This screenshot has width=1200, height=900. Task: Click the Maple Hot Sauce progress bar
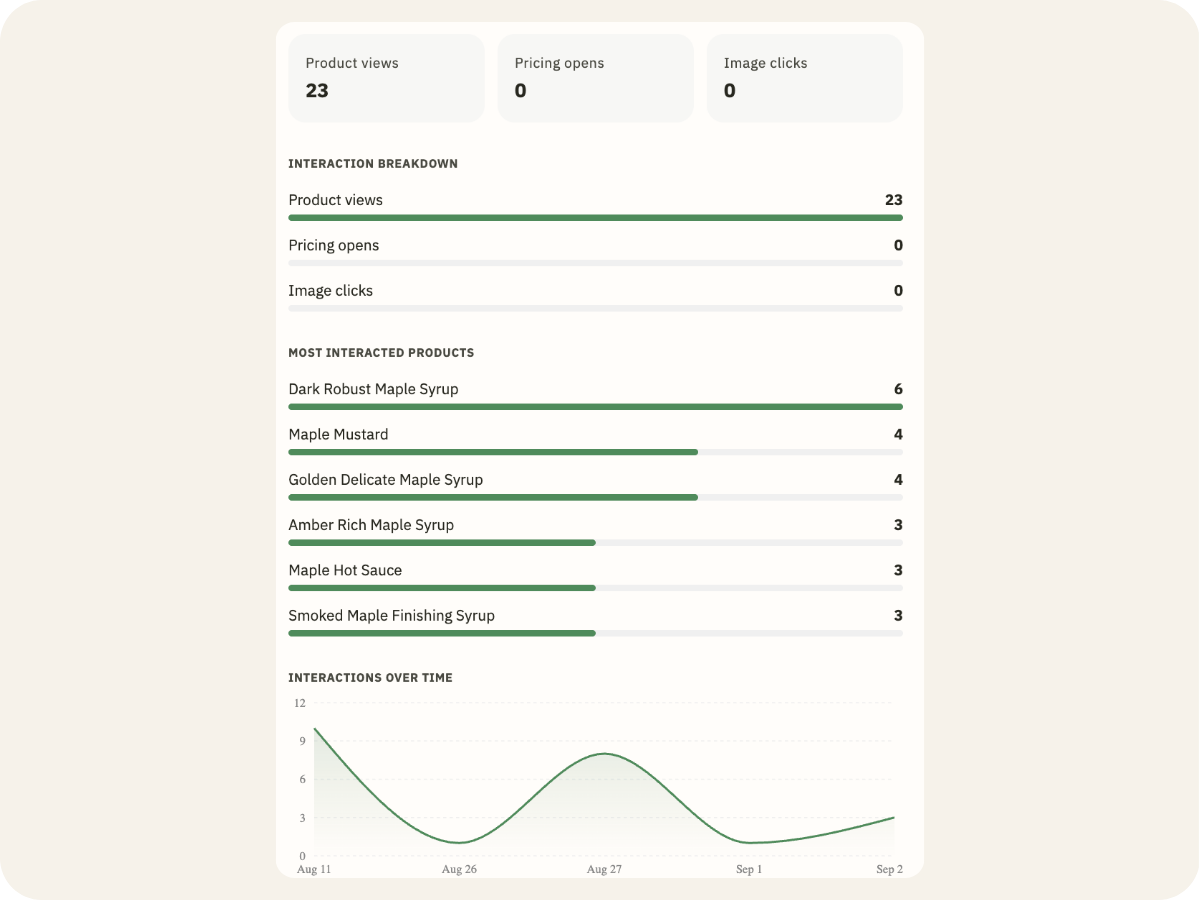coord(595,588)
